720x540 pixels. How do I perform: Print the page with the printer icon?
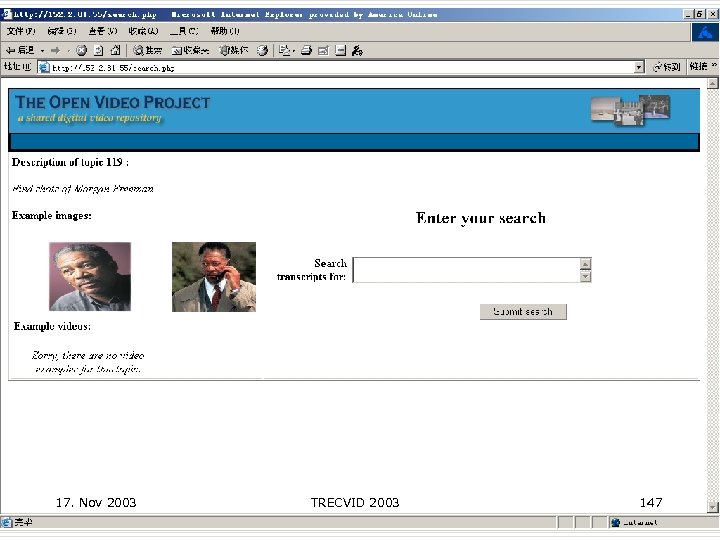306,51
